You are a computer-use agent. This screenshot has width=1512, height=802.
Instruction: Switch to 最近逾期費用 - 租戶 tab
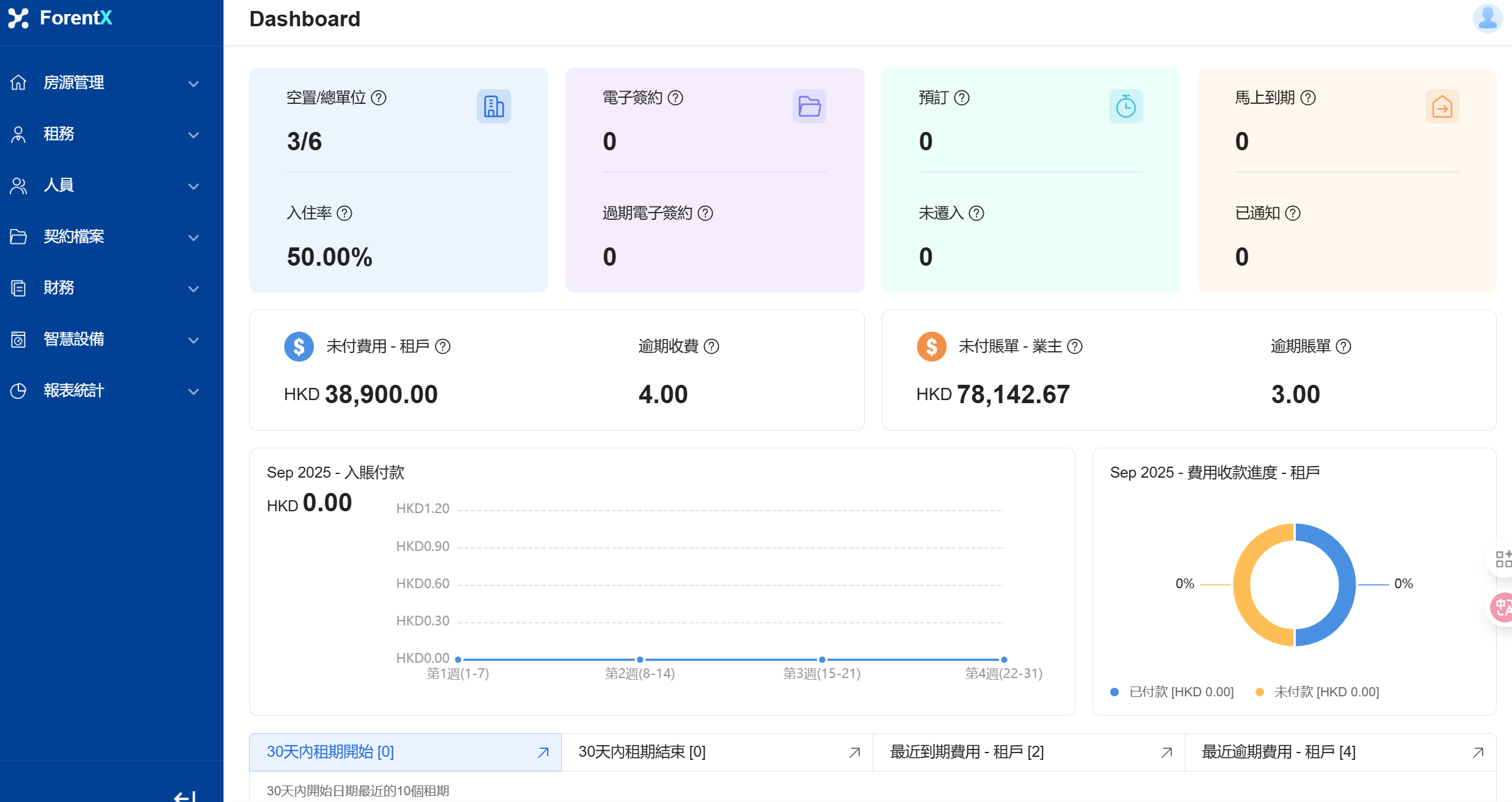click(x=1278, y=752)
